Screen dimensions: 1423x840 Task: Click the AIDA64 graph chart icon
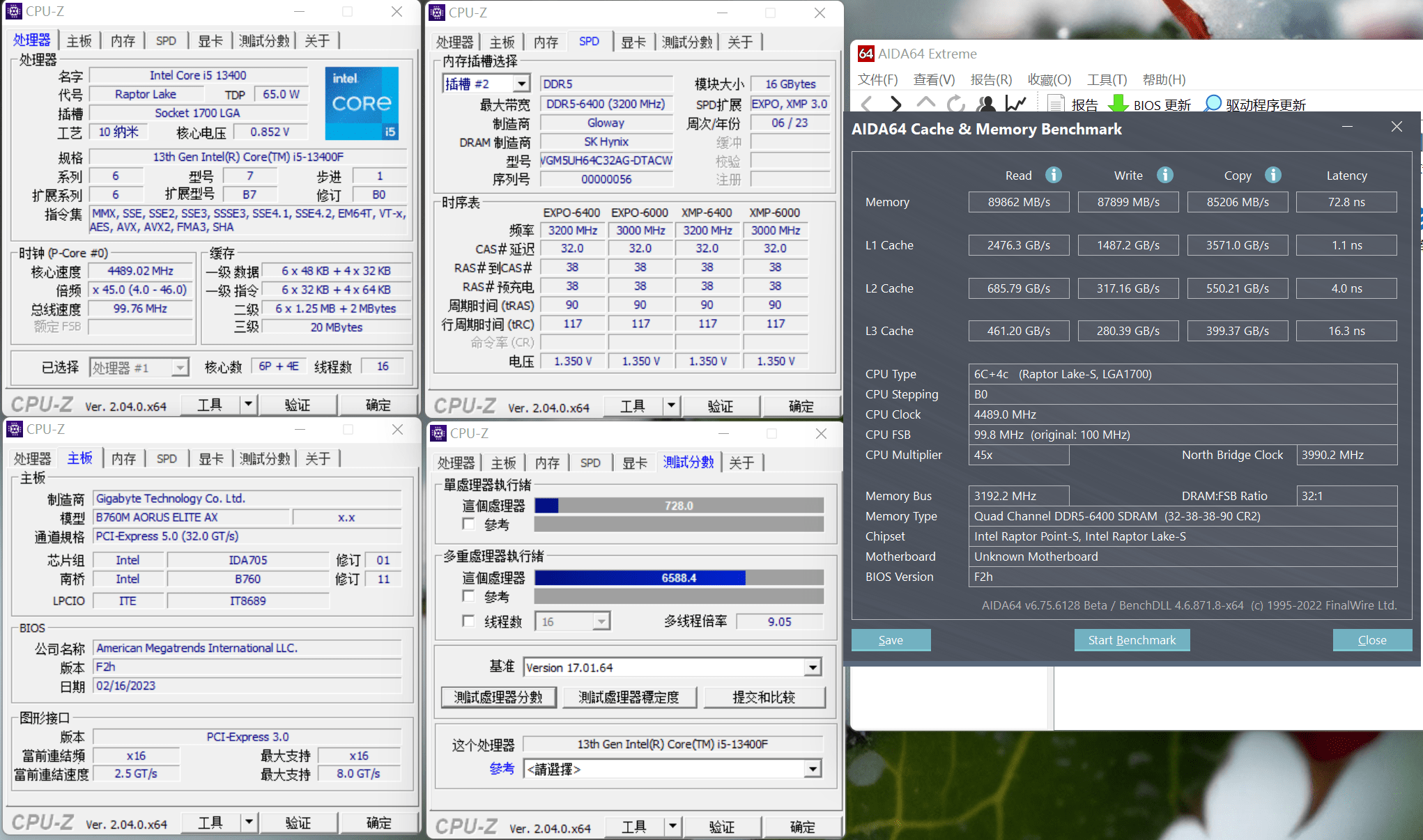1016,104
